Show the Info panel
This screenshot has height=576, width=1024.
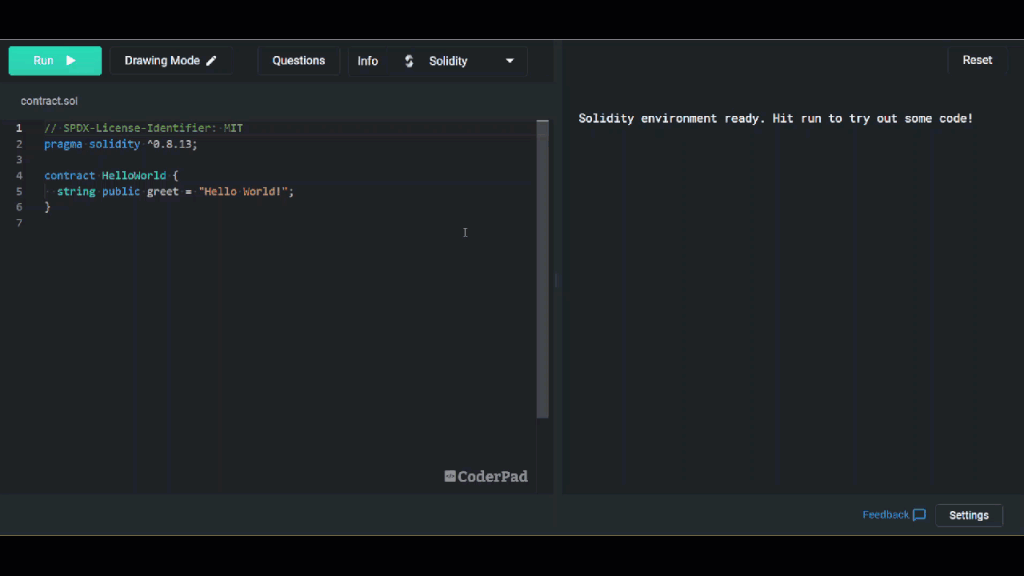pyautogui.click(x=368, y=61)
